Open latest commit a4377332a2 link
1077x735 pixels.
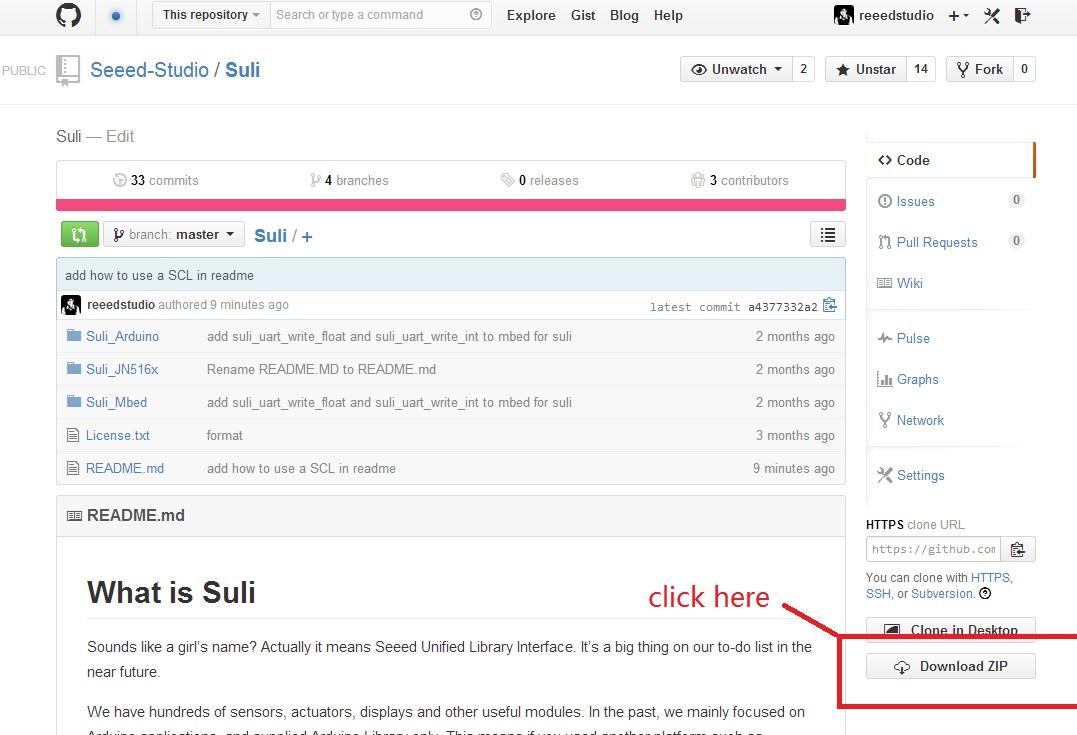click(x=782, y=306)
